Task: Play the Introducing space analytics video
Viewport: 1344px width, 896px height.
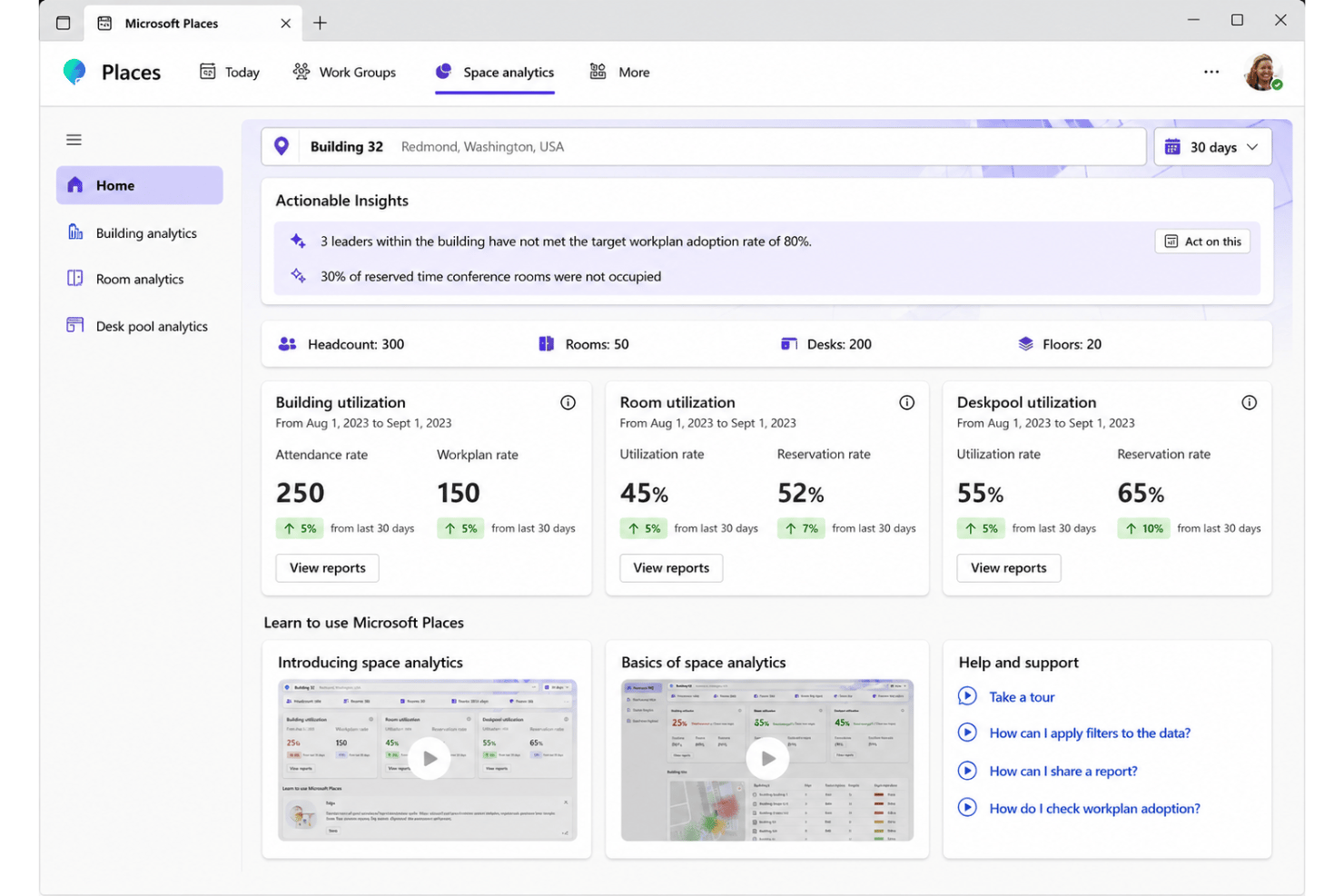Action: click(430, 759)
